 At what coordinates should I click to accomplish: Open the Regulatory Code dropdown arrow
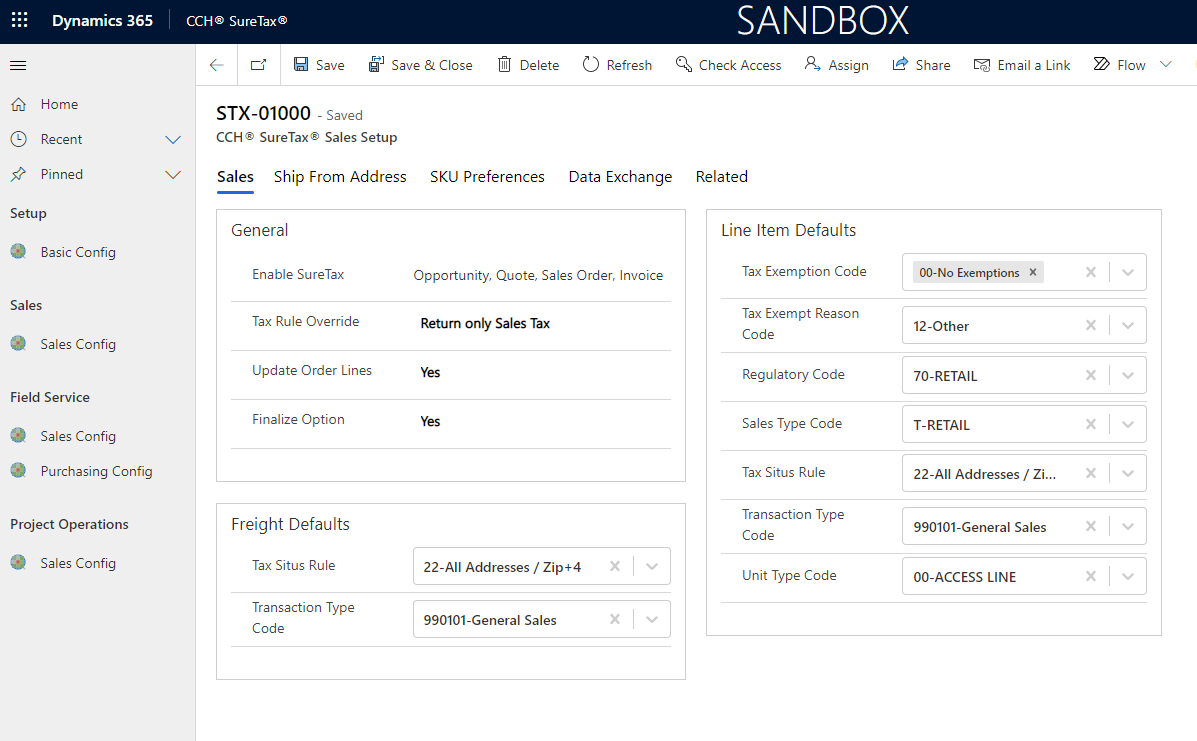1128,375
